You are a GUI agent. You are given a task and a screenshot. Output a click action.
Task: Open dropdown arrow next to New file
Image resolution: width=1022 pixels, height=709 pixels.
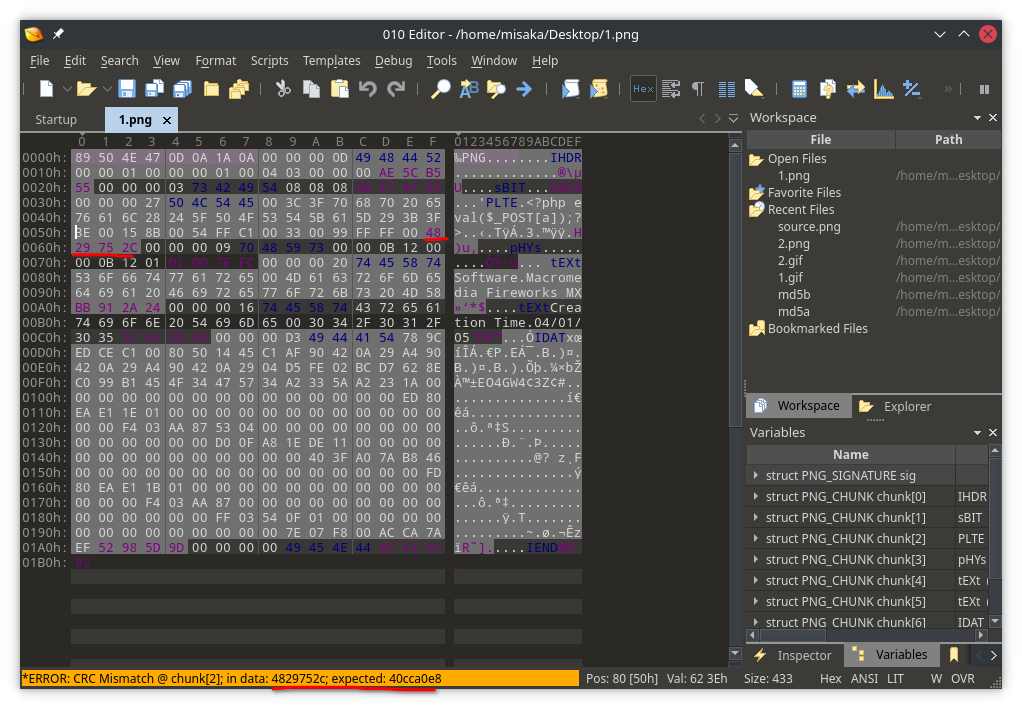67,89
